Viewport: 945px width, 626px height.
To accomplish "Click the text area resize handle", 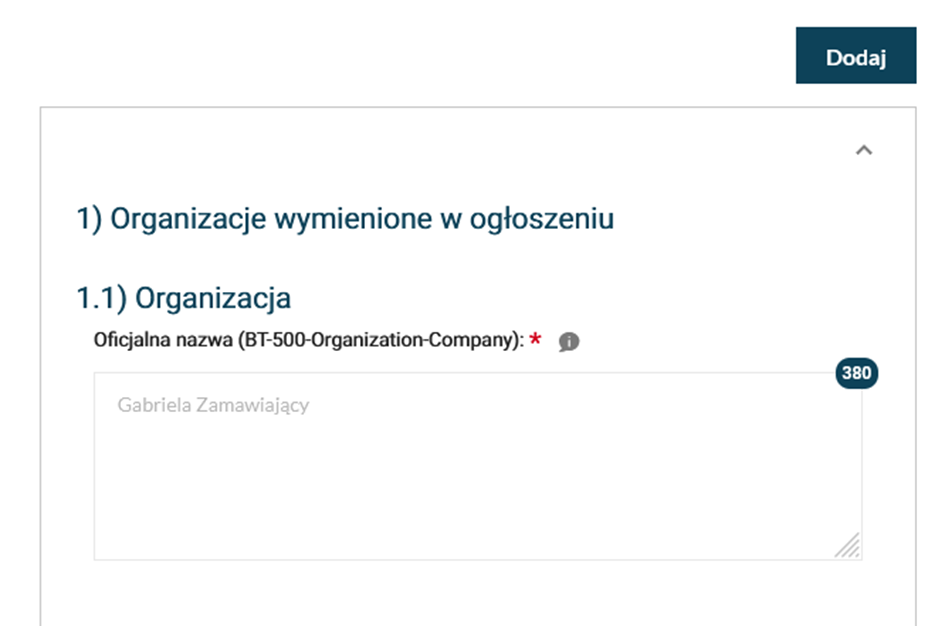I will coord(848,546).
